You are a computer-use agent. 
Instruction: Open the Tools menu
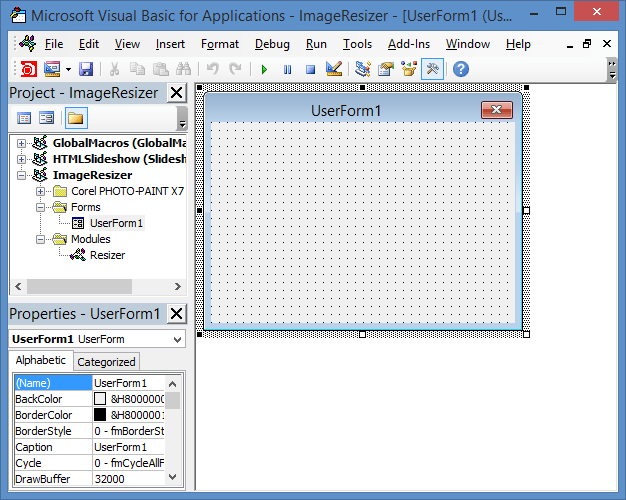tap(357, 44)
